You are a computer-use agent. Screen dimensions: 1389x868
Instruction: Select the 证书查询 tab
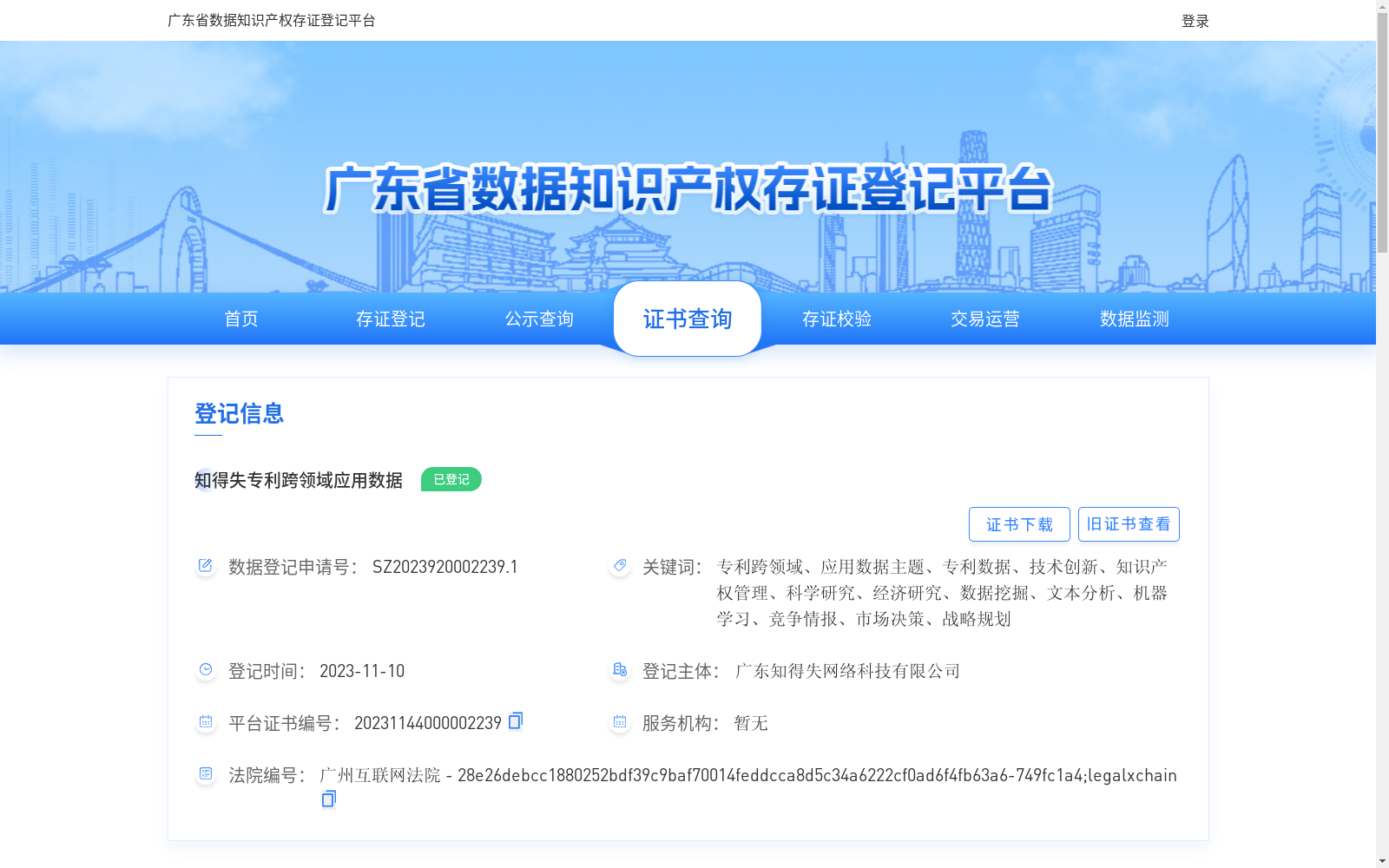click(688, 319)
